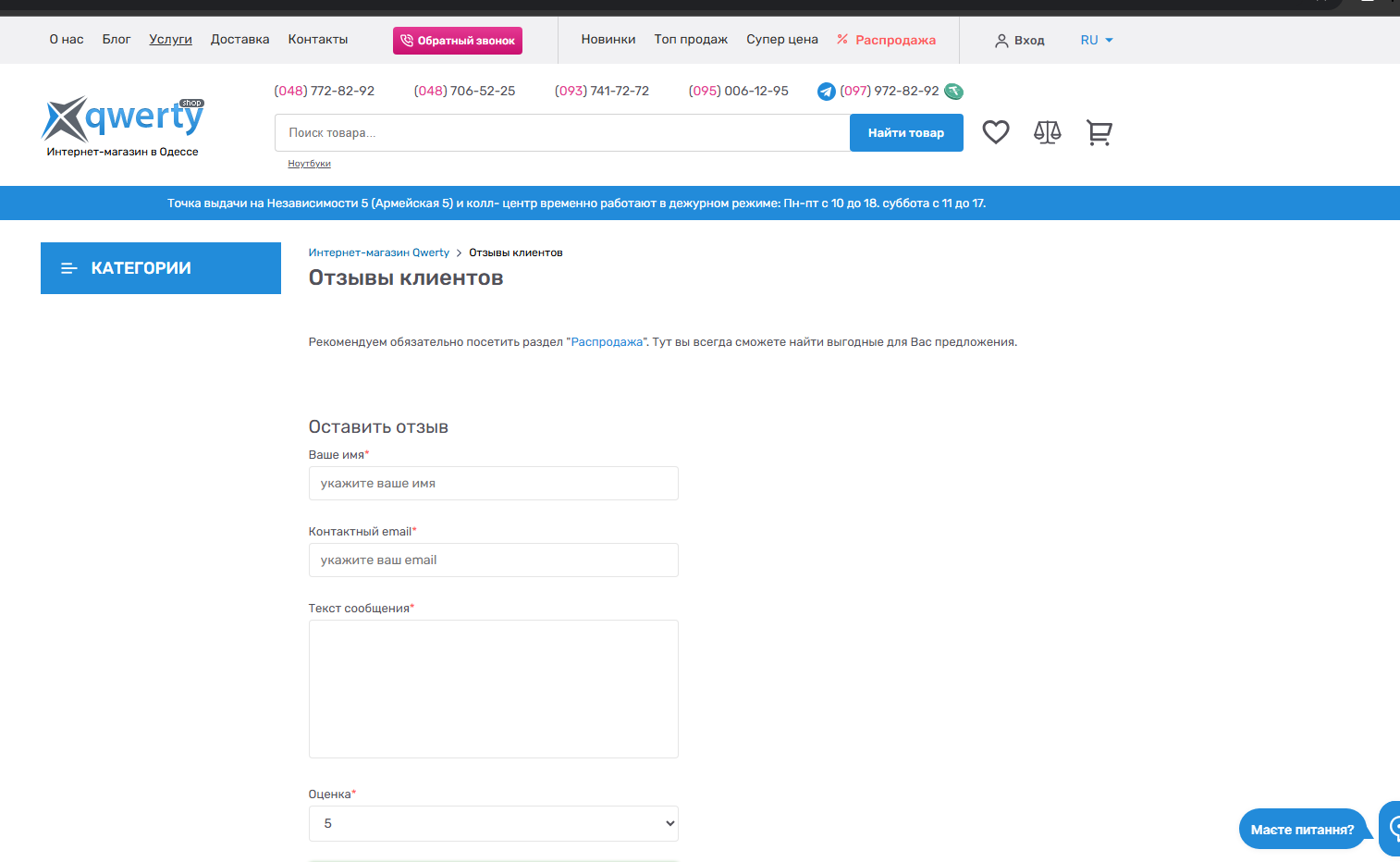Open the chat bubble widget icon
The width and height of the screenshot is (1400, 862).
pyautogui.click(x=1392, y=828)
